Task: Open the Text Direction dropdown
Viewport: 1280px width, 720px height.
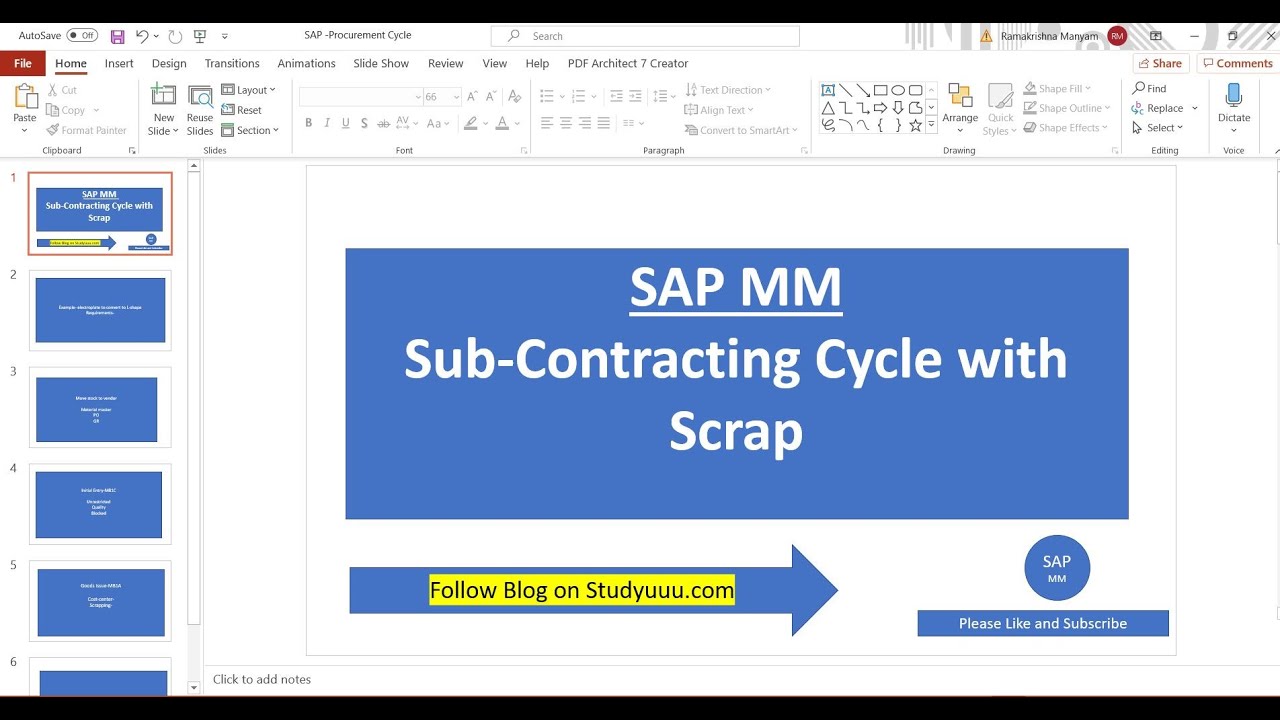Action: pos(728,90)
